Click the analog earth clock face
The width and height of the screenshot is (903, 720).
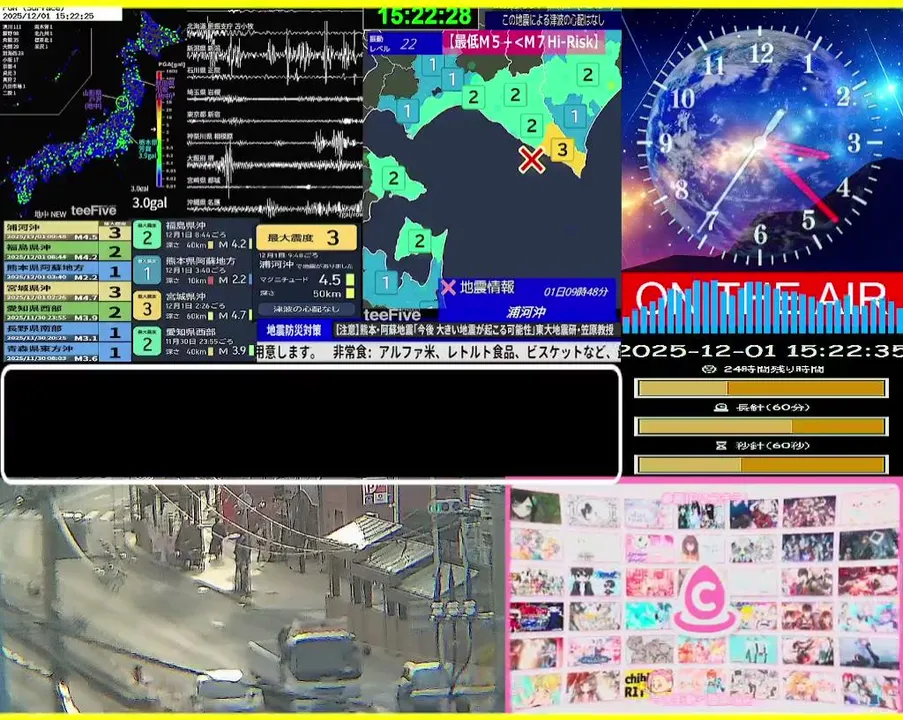761,144
